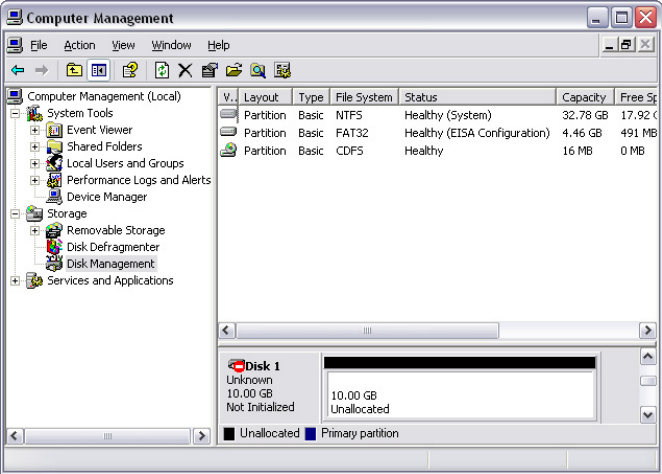The image size is (662, 474).
Task: Click the File System column header
Action: (364, 97)
